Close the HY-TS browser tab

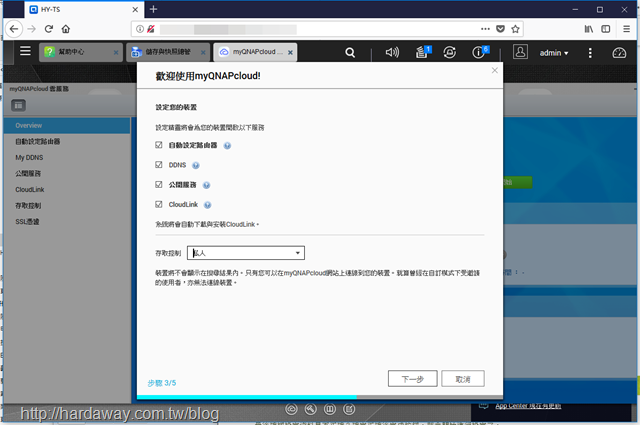tap(135, 9)
